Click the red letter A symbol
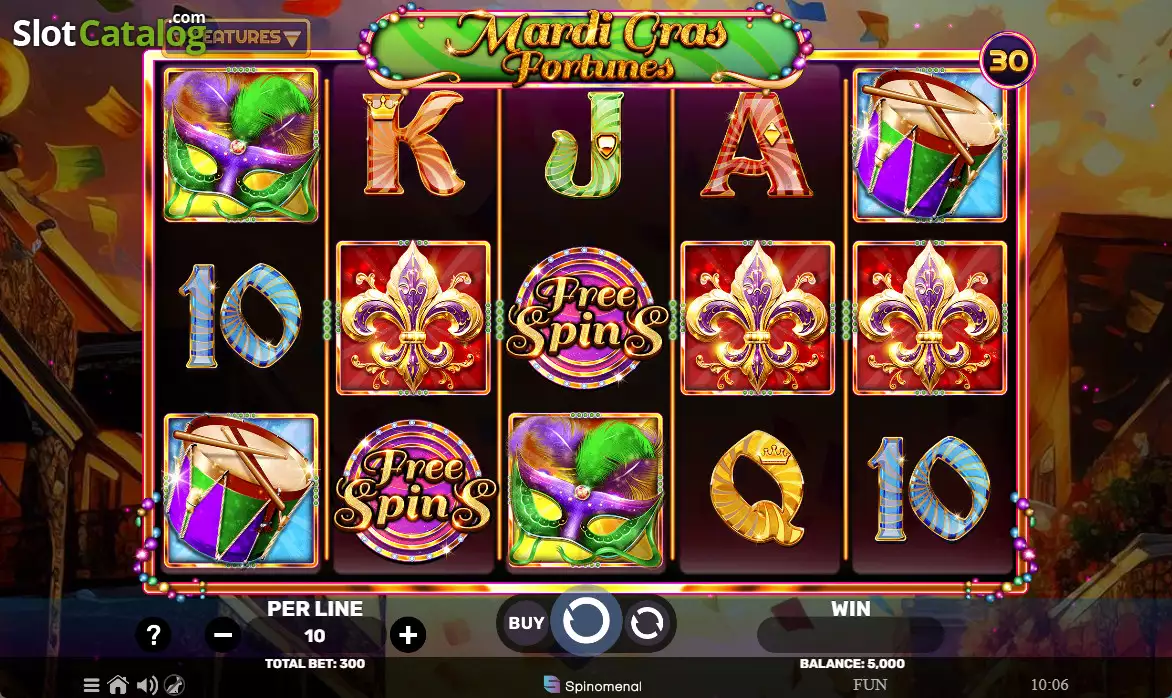Screen dimensions: 1172x698 click(756, 145)
